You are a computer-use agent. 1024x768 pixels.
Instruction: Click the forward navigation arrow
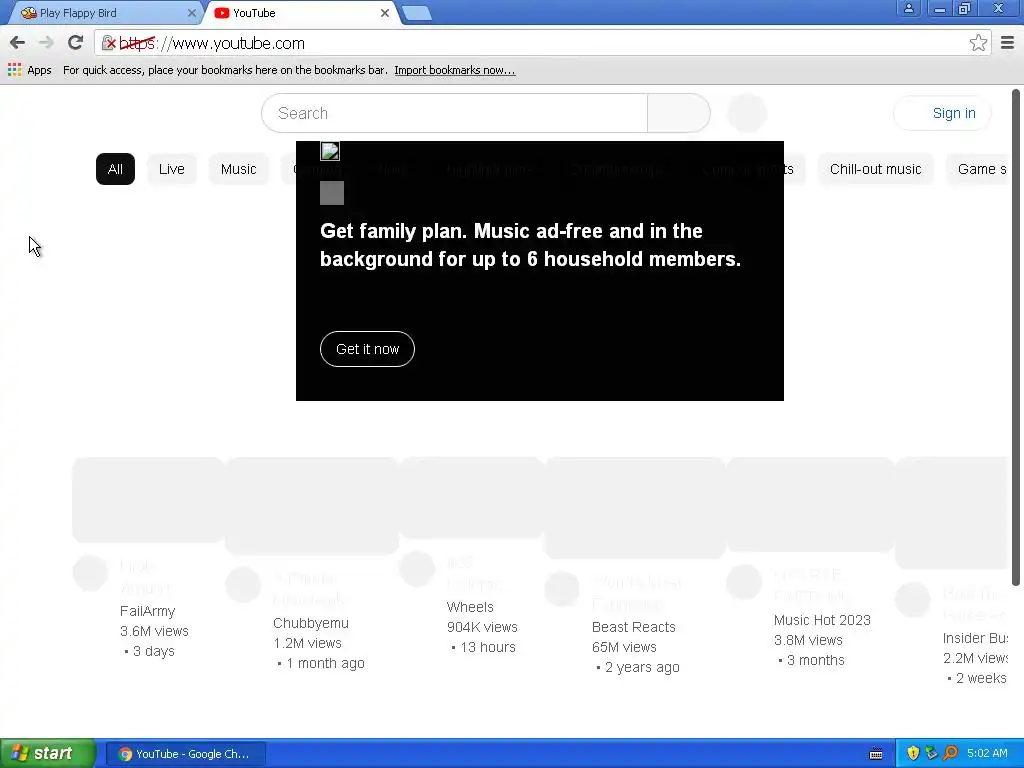(46, 43)
